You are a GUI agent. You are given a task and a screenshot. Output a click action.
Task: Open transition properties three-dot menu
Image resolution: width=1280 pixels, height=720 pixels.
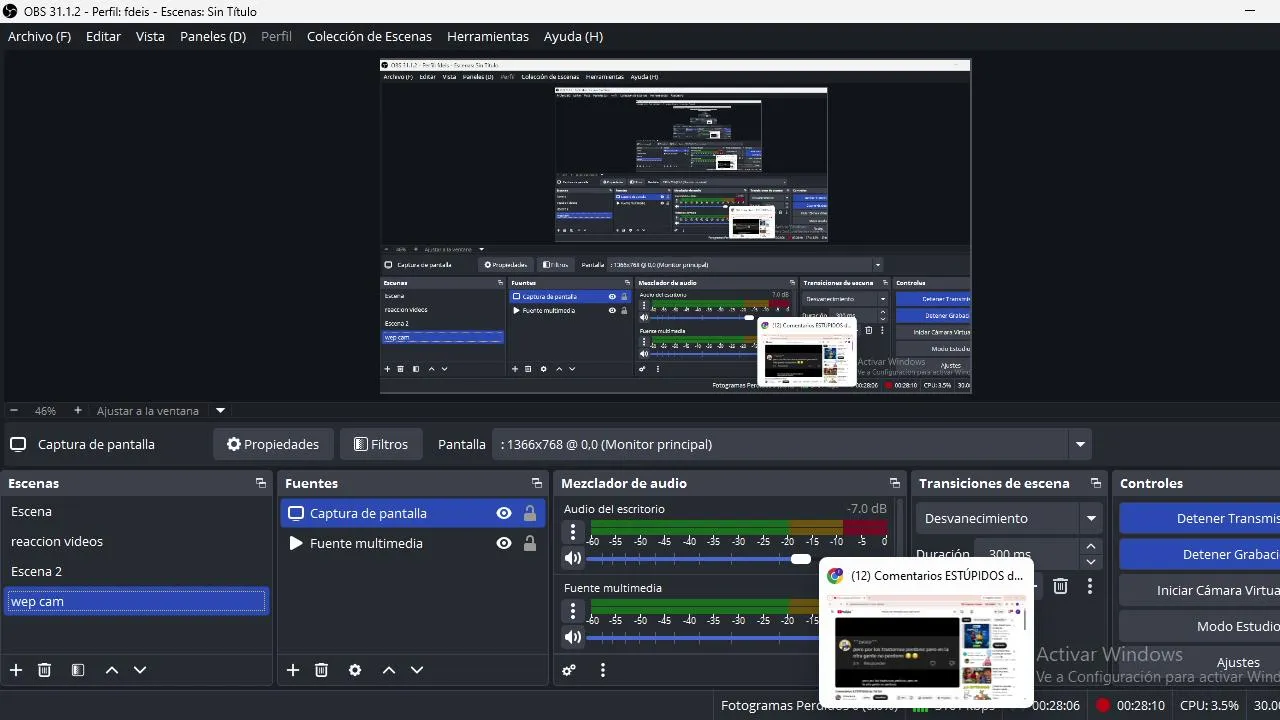point(1090,586)
